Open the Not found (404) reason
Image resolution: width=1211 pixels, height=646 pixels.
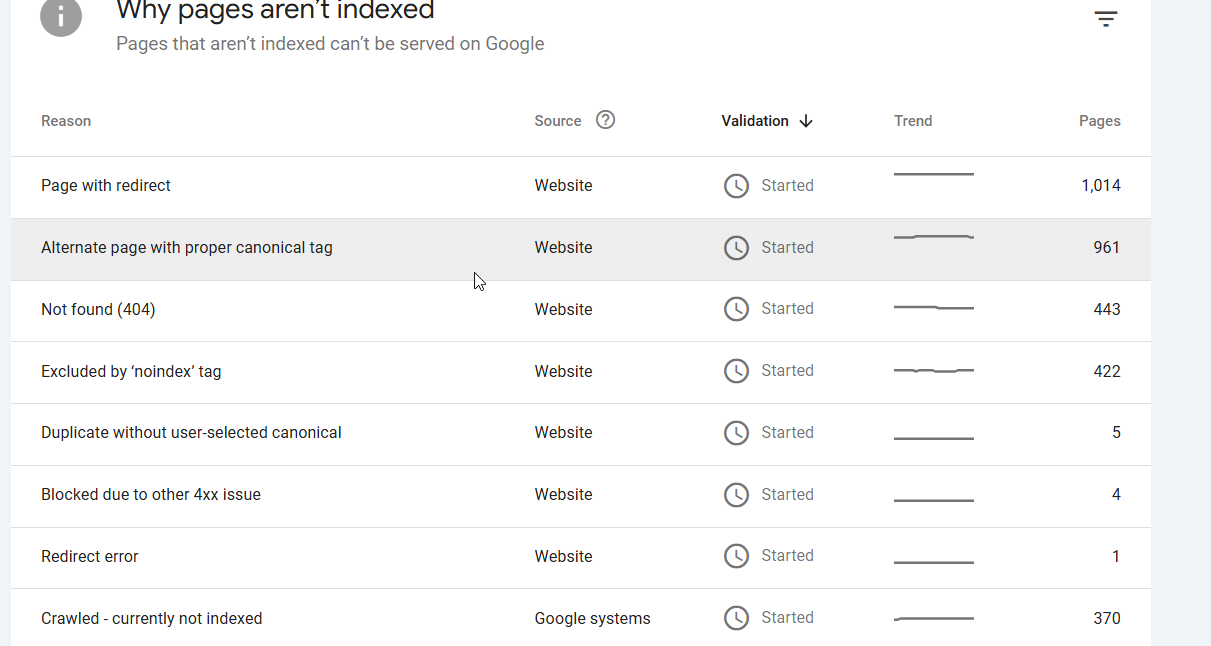click(x=581, y=311)
